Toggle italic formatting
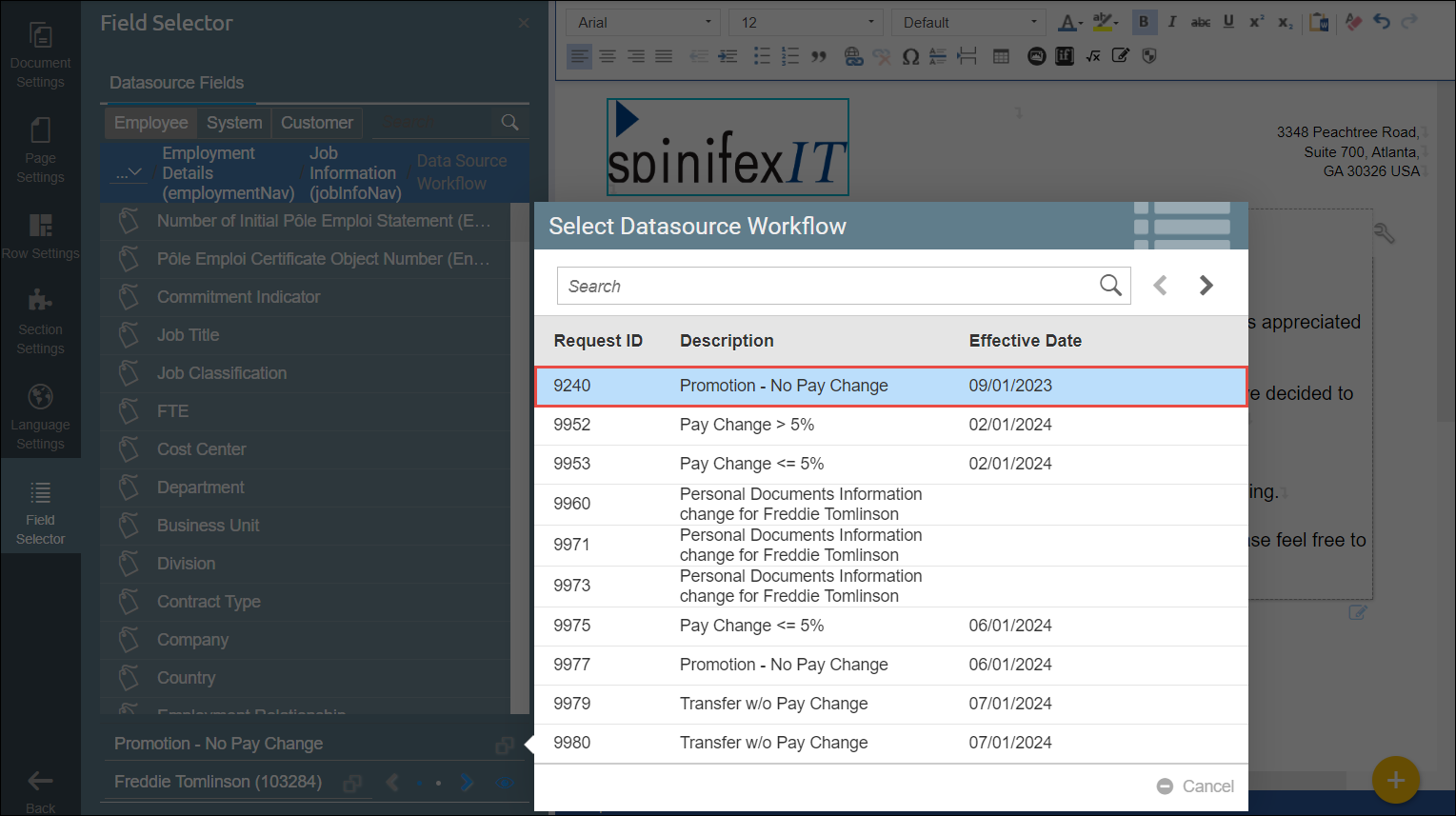This screenshot has width=1456, height=816. pyautogui.click(x=1172, y=22)
